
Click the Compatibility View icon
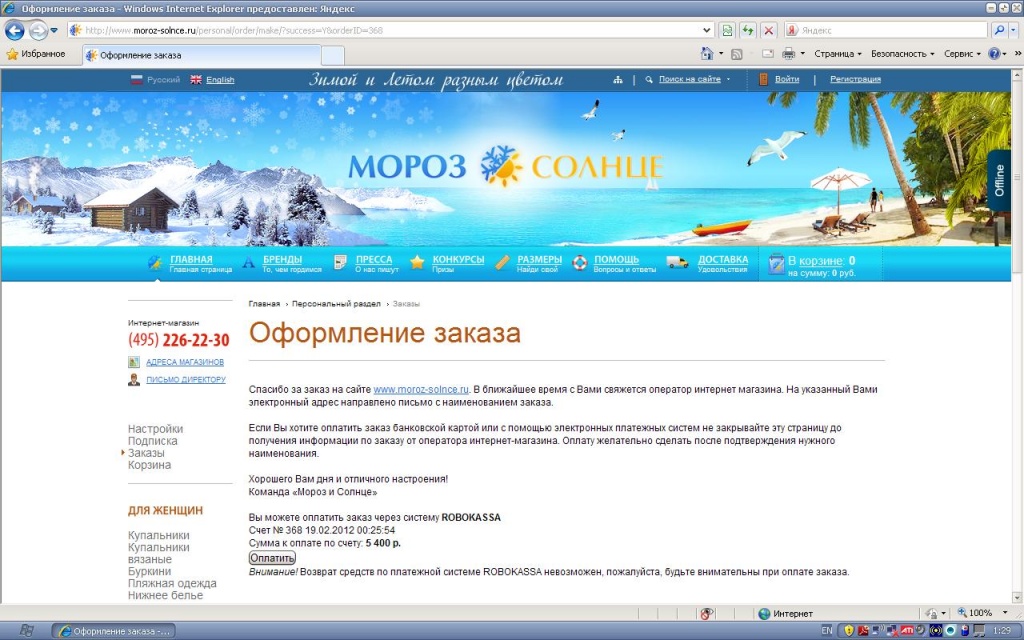[x=728, y=30]
